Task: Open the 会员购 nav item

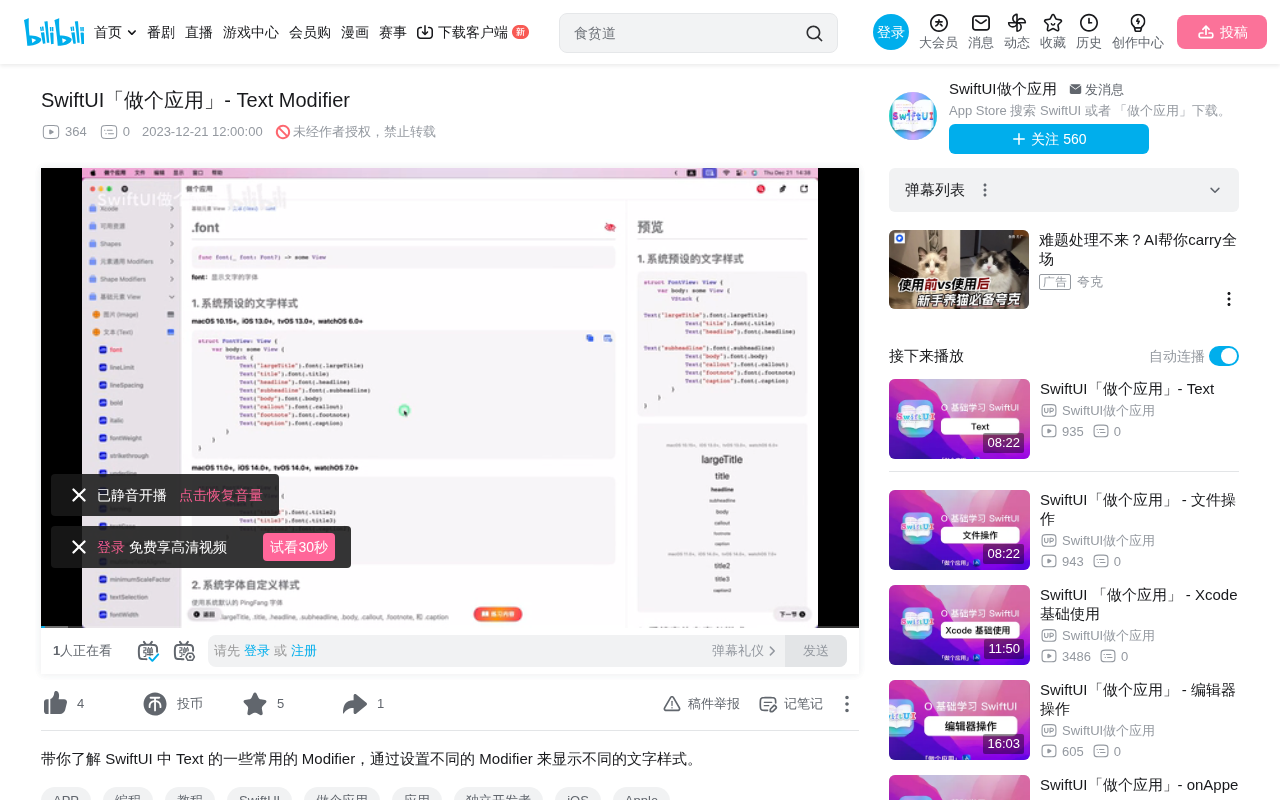Action: [310, 32]
